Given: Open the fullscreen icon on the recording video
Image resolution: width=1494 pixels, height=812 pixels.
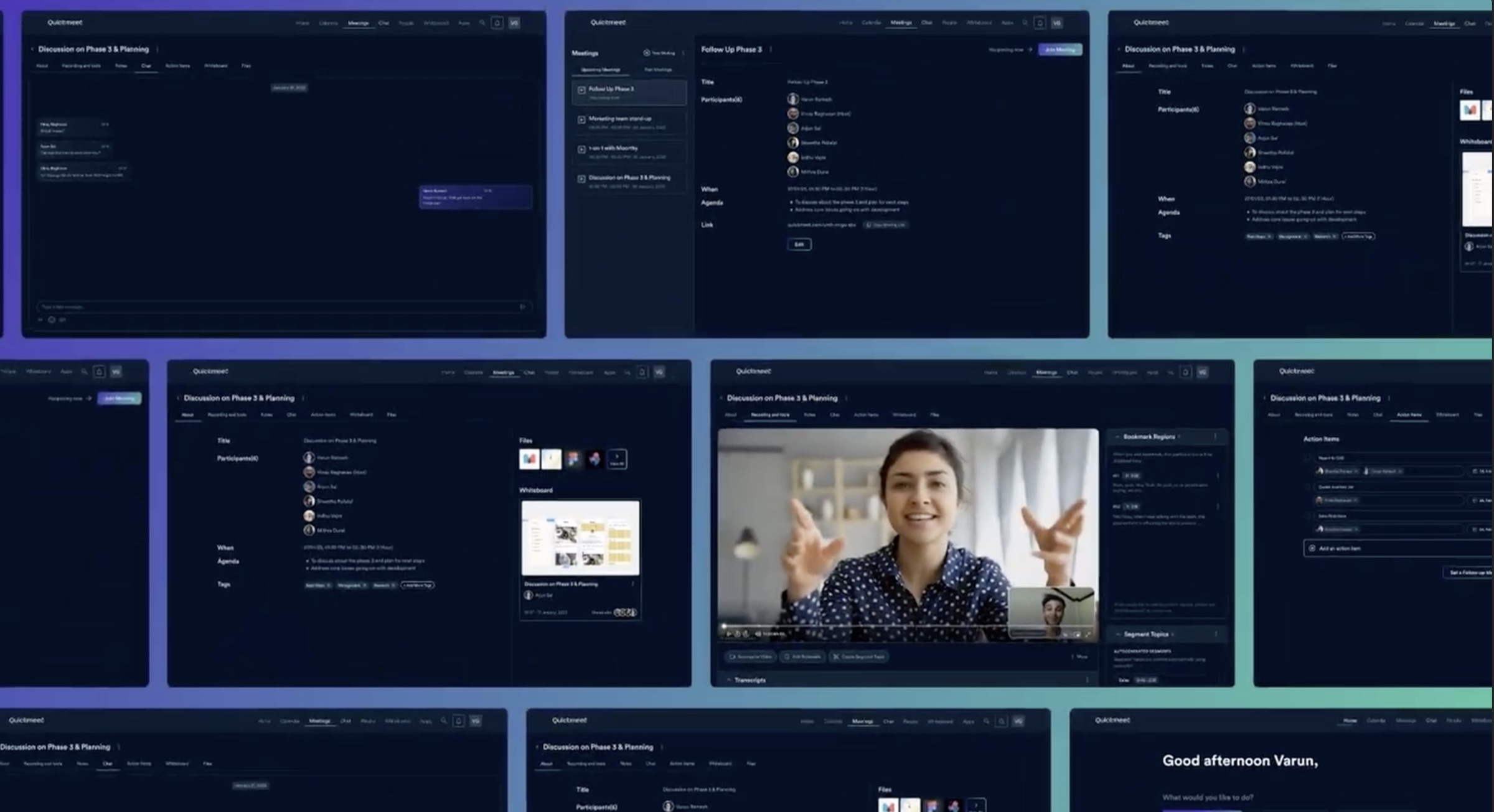Looking at the screenshot, I should 1088,634.
